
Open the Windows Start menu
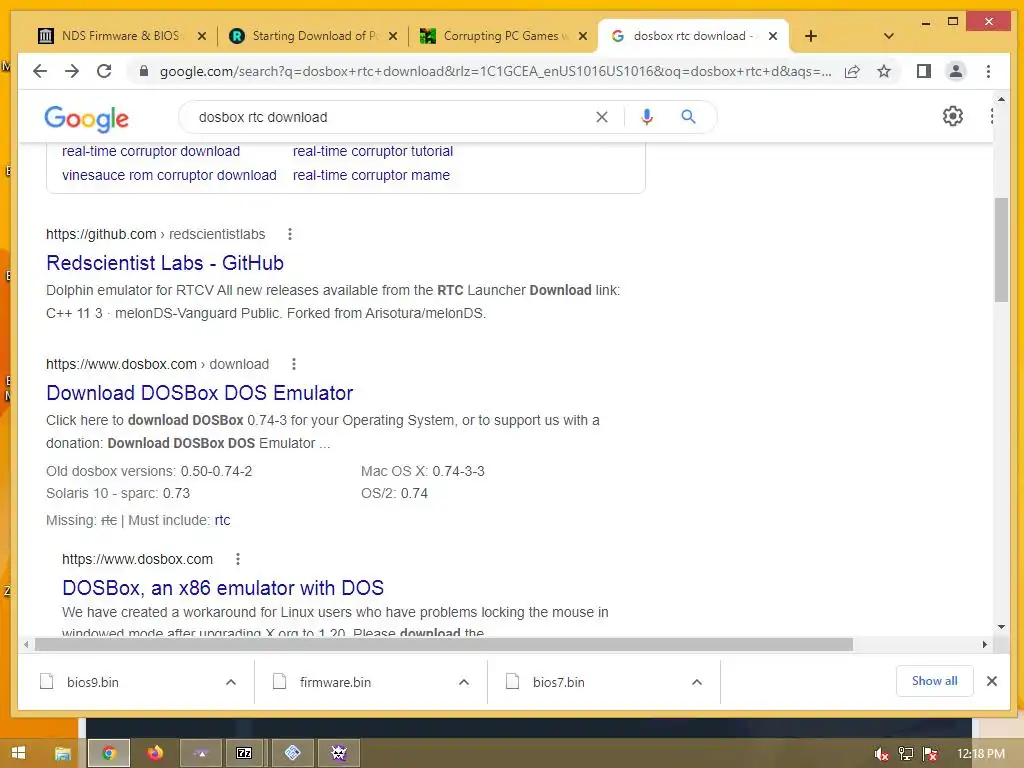tap(18, 753)
